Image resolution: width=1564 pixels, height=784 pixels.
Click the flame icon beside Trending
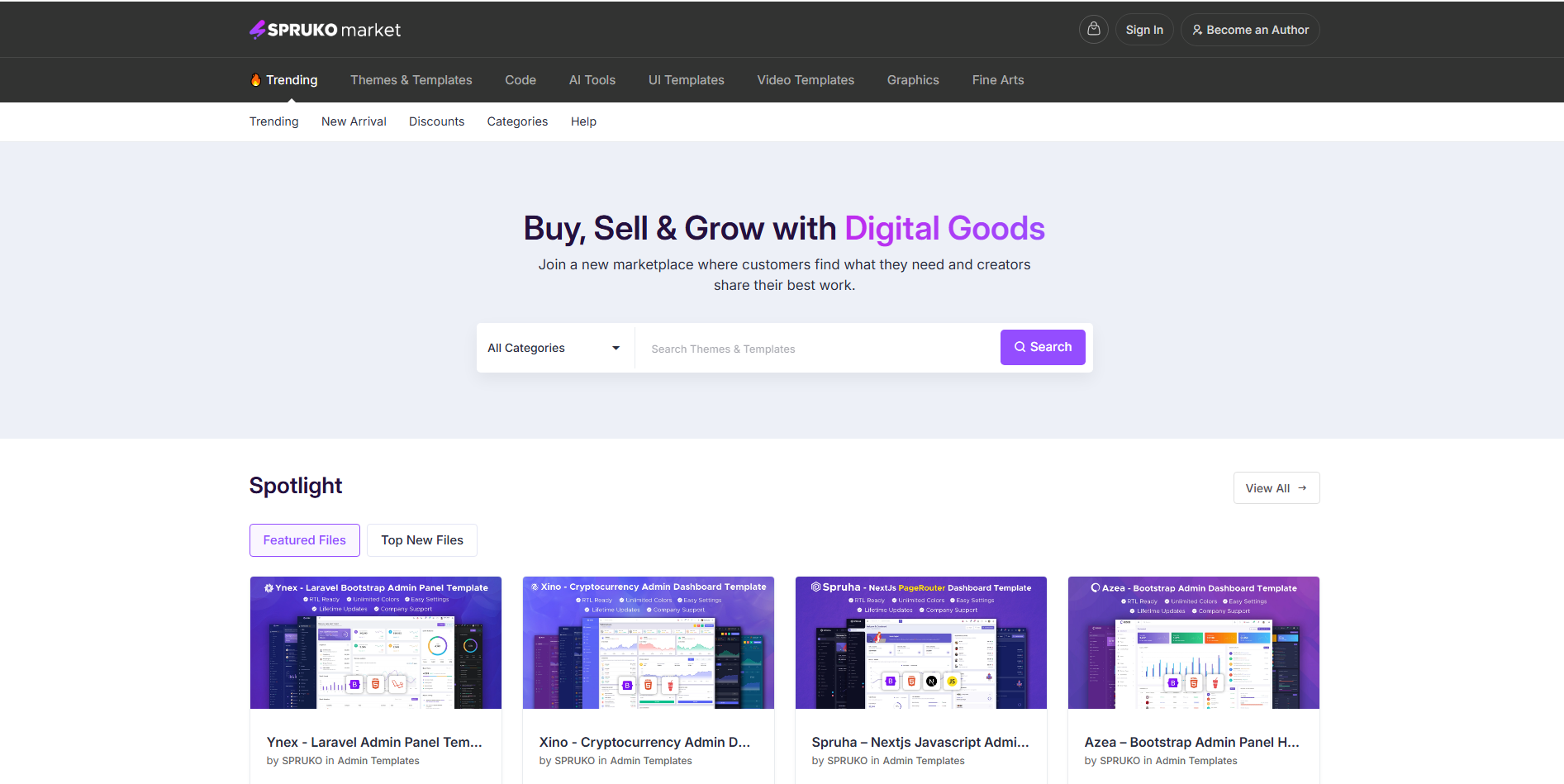tap(254, 79)
